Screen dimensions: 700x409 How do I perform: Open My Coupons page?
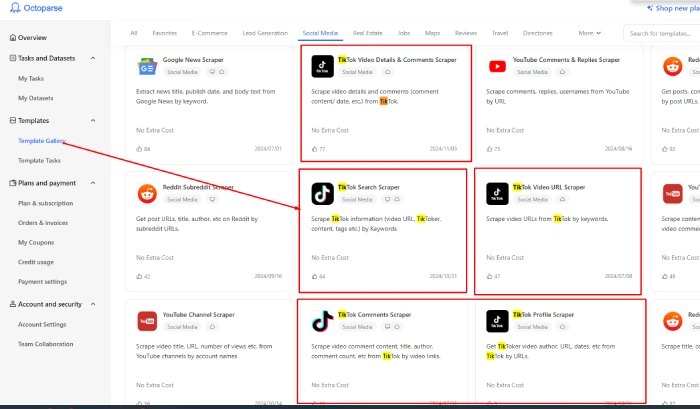[x=36, y=242]
